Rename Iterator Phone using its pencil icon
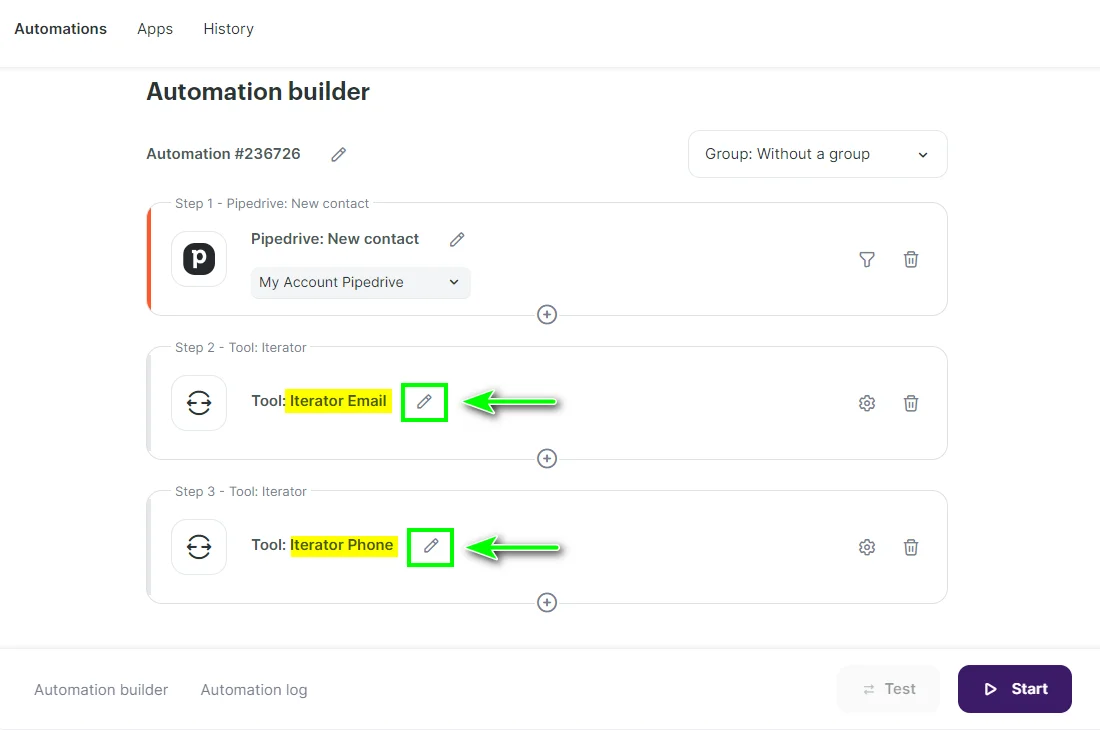Viewport: 1100px width, 730px height. pos(430,546)
